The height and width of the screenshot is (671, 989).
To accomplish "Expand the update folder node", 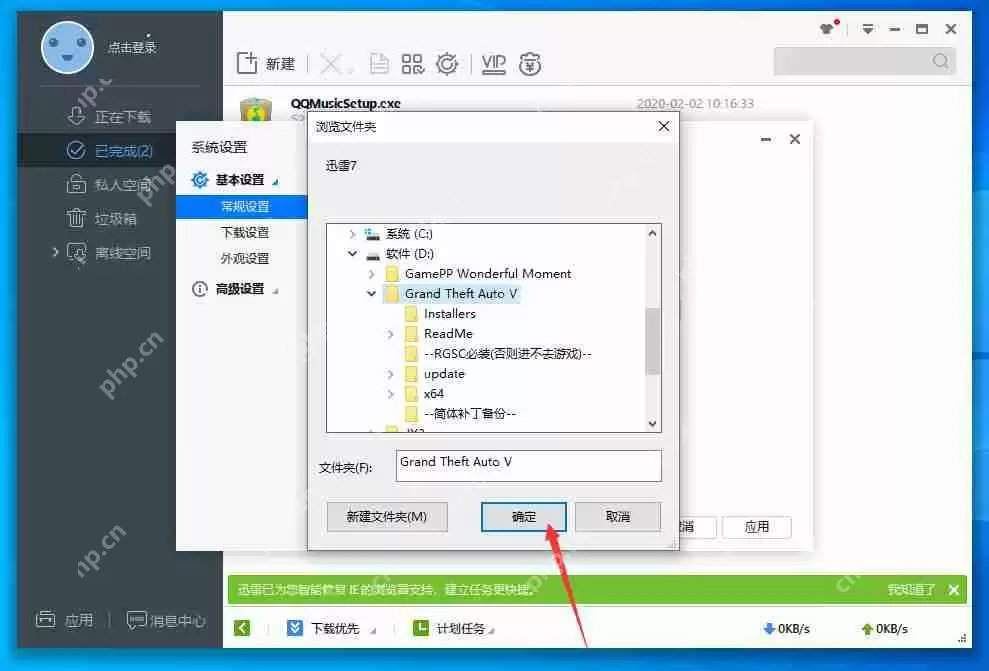I will point(390,374).
